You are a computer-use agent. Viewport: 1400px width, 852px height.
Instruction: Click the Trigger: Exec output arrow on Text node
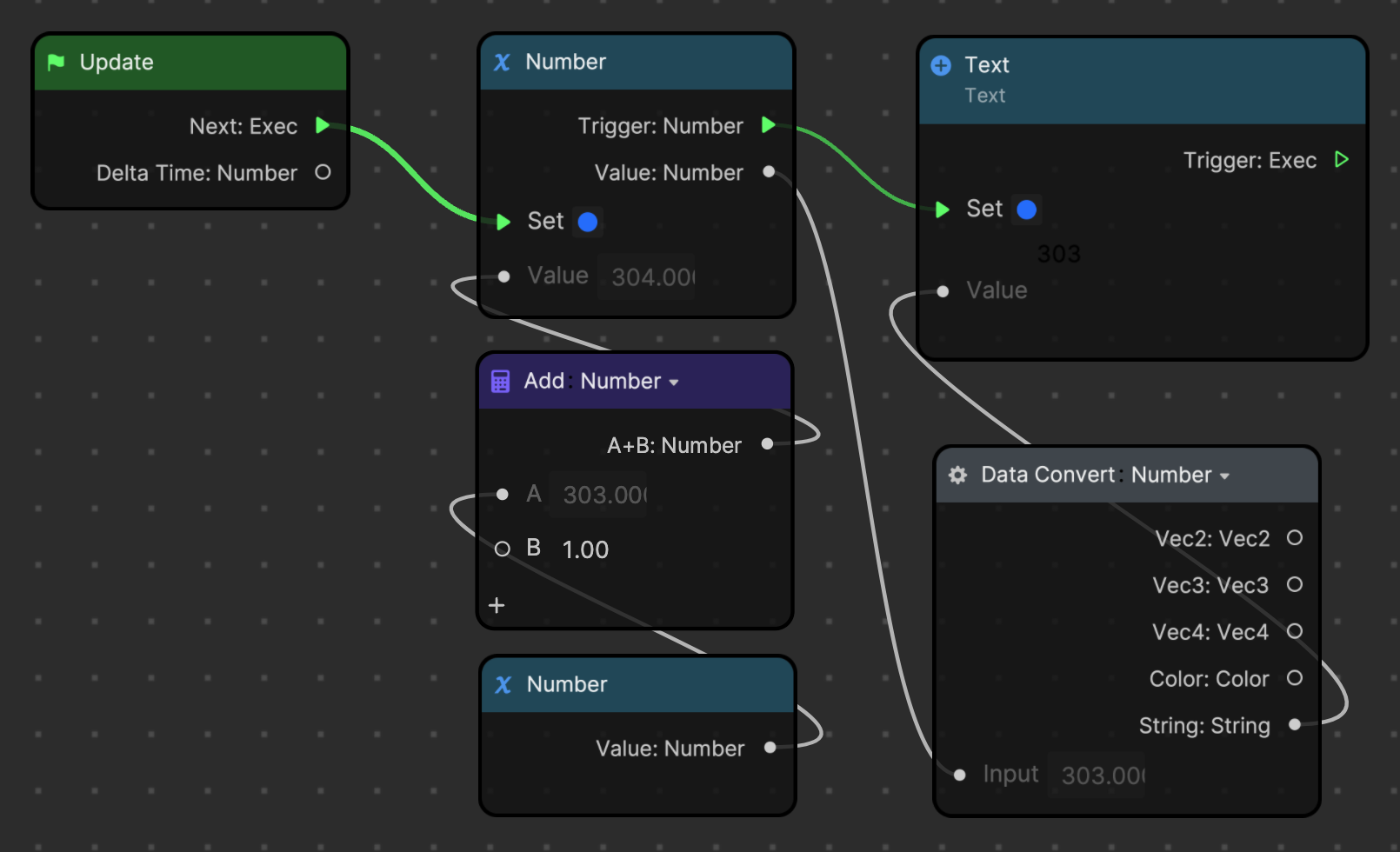(x=1342, y=159)
